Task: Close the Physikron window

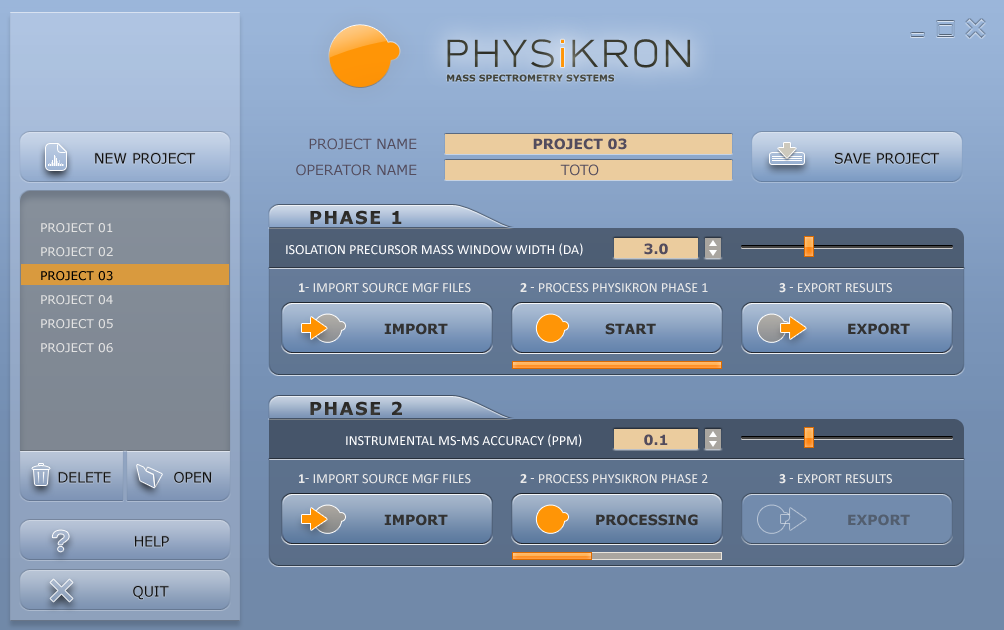Action: pos(975,28)
